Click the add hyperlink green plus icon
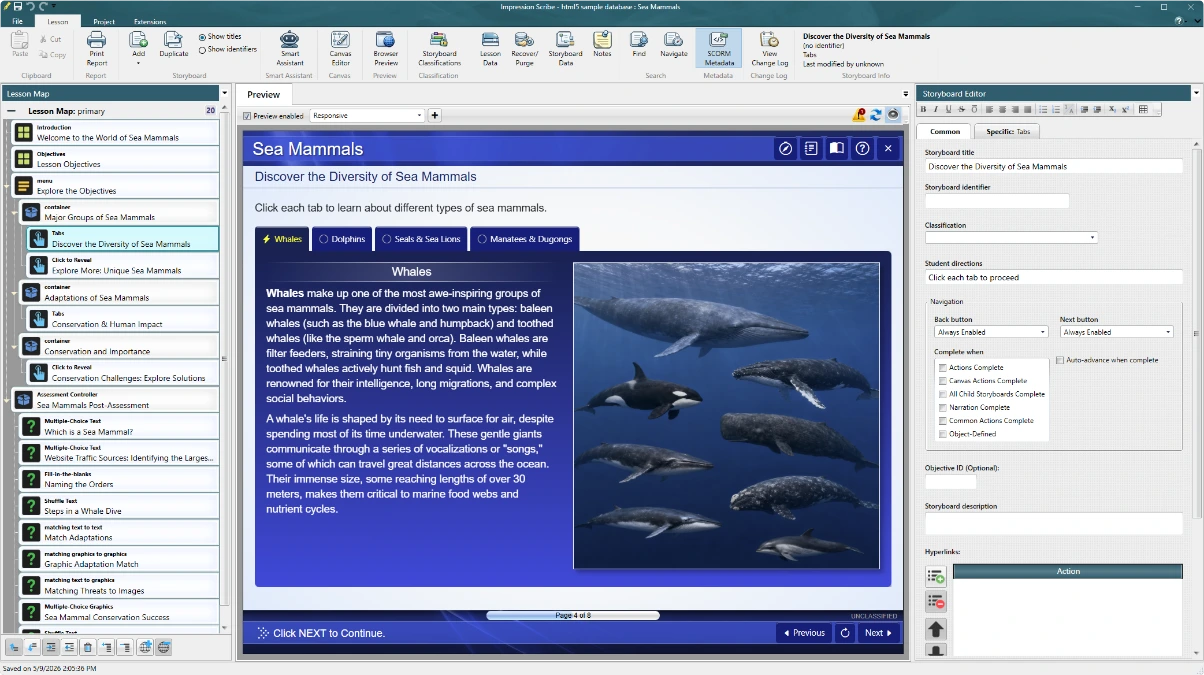The height and width of the screenshot is (675, 1204). pyautogui.click(x=936, y=576)
